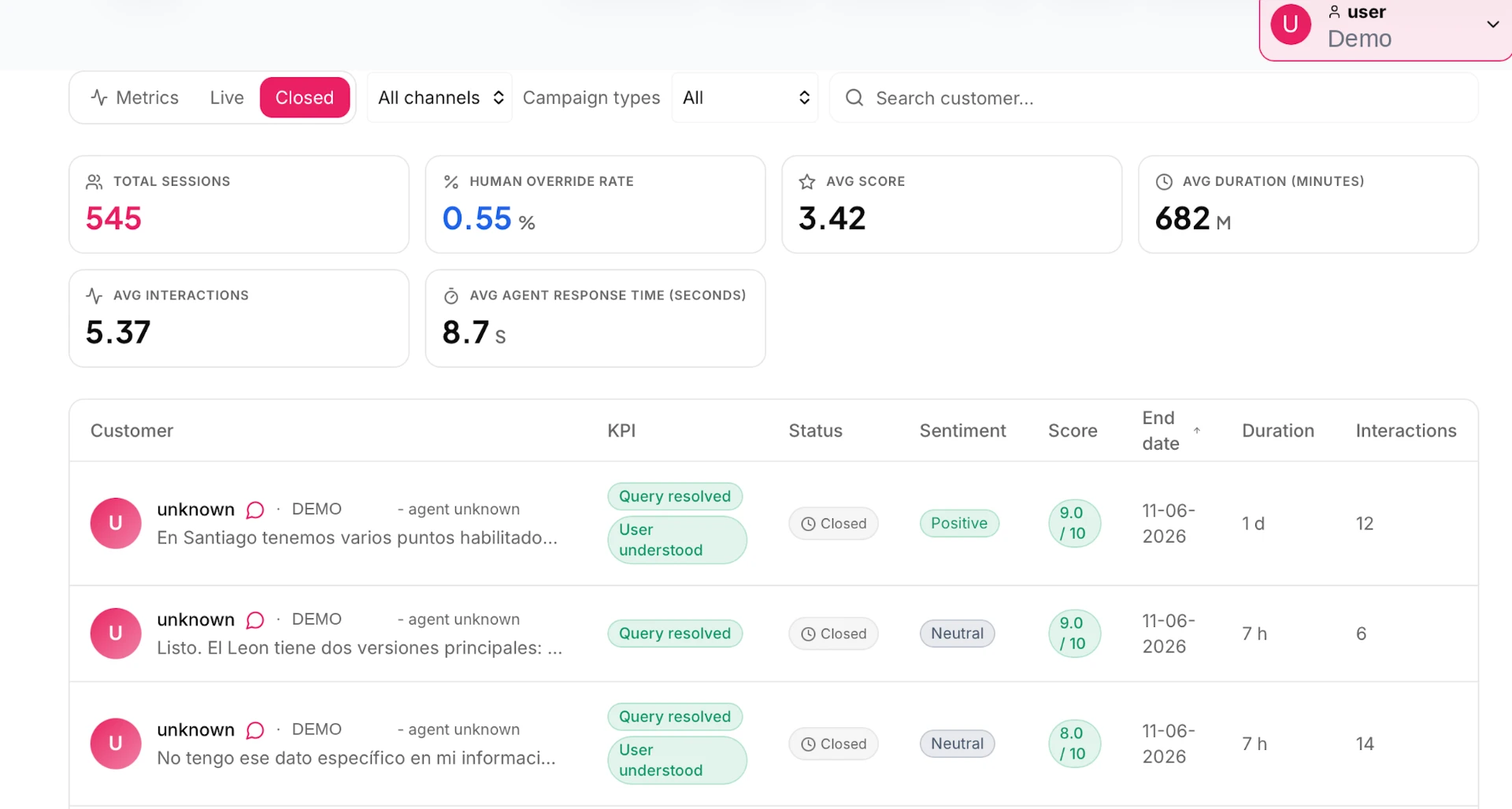Switch to the Metrics tab
The width and height of the screenshot is (1512, 809).
[135, 98]
